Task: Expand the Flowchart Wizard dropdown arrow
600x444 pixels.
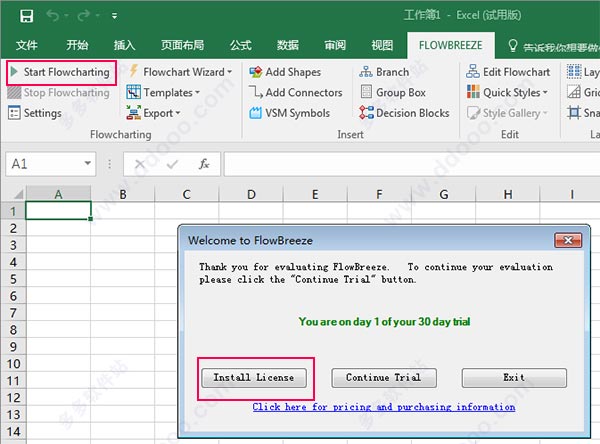Action: point(230,72)
